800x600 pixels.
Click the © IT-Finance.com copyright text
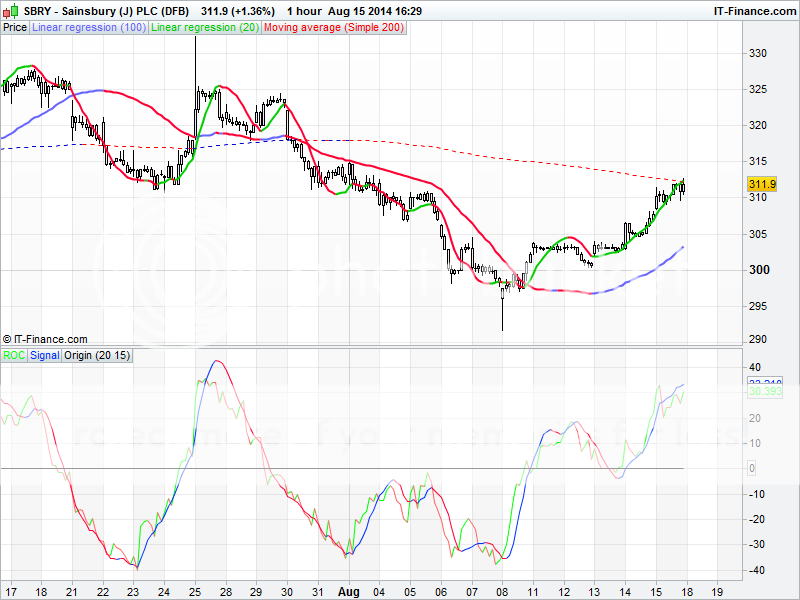pos(45,339)
